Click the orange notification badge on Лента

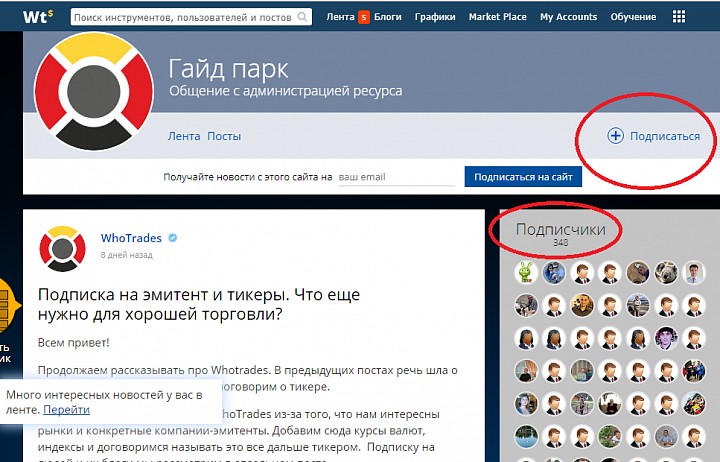point(364,17)
